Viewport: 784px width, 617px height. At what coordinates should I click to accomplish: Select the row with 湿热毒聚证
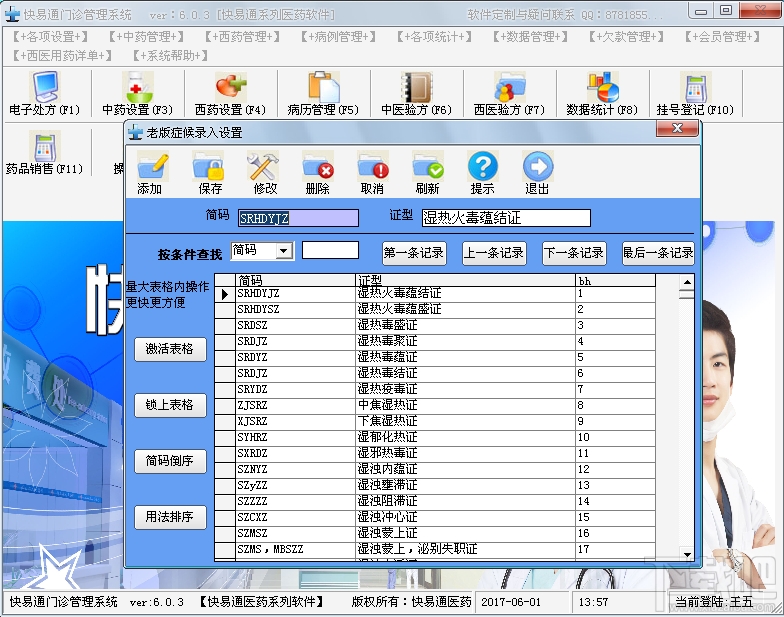pos(435,342)
